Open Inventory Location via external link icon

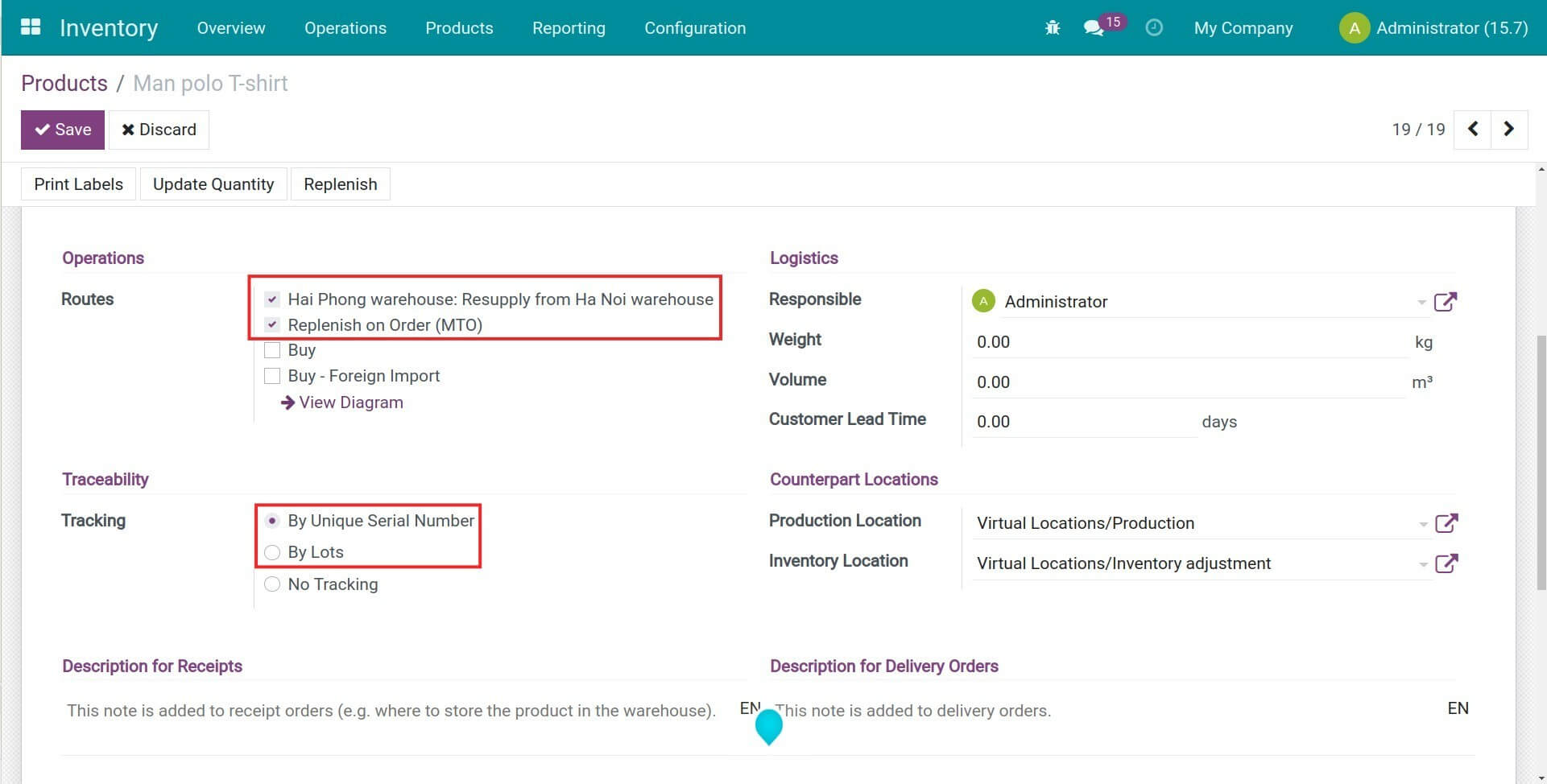click(x=1449, y=563)
